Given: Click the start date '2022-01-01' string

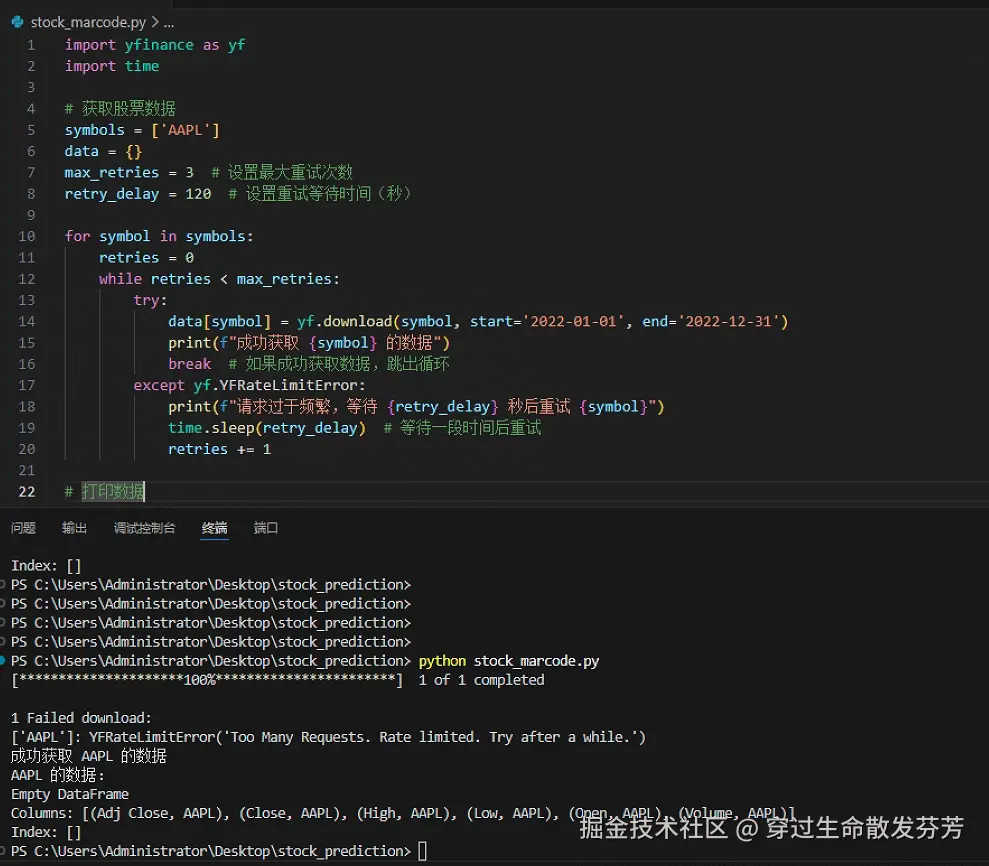Looking at the screenshot, I should [573, 322].
